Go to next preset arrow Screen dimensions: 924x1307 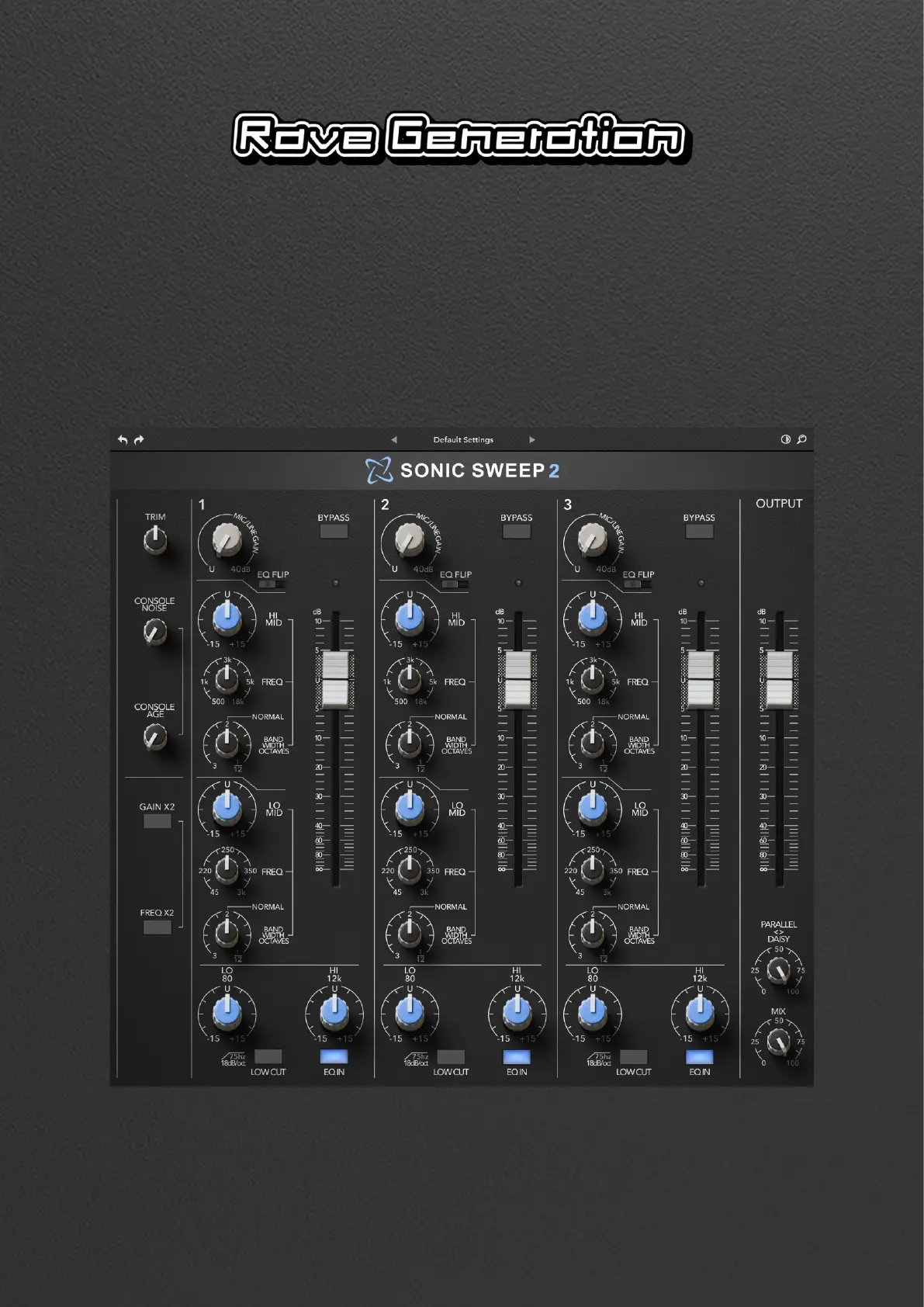pos(532,440)
